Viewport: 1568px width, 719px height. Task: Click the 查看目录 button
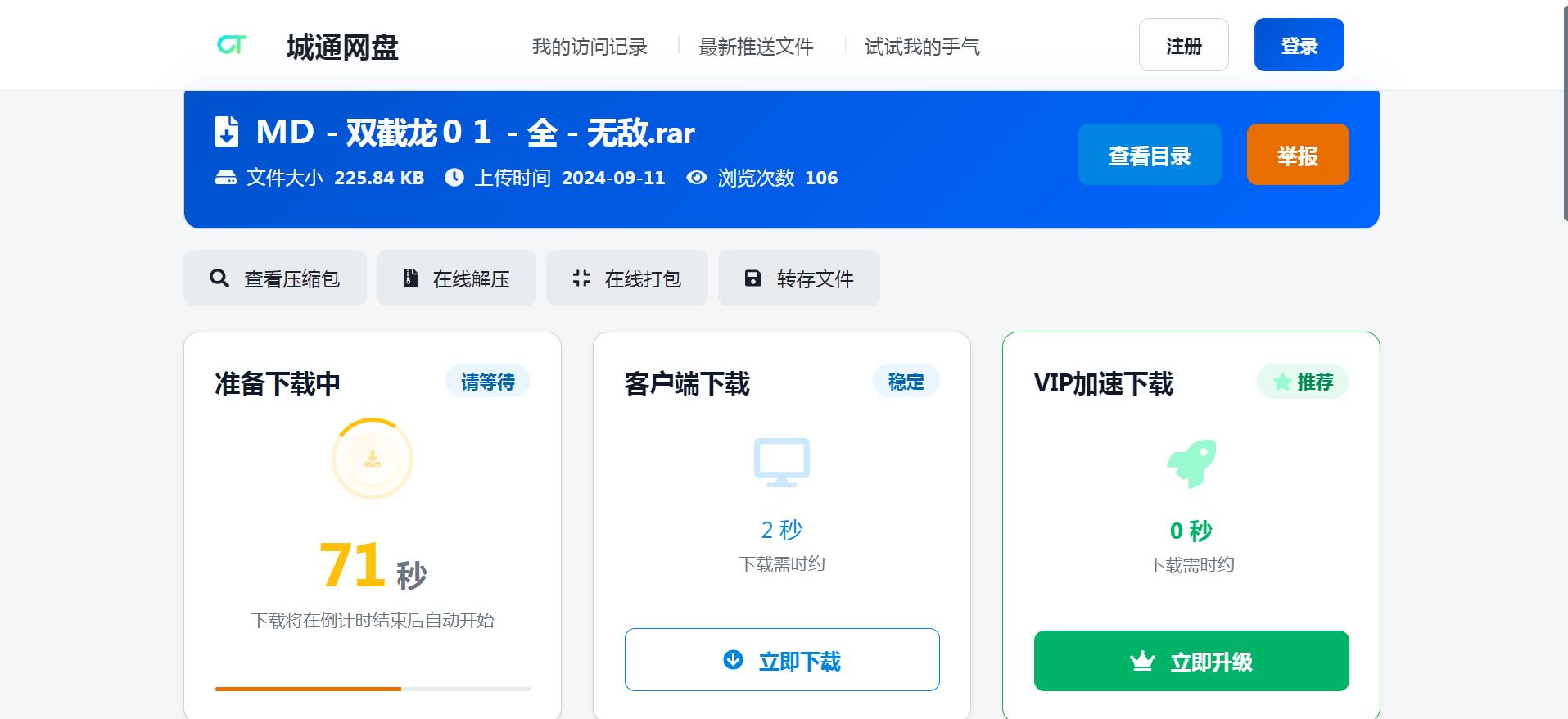[1150, 155]
